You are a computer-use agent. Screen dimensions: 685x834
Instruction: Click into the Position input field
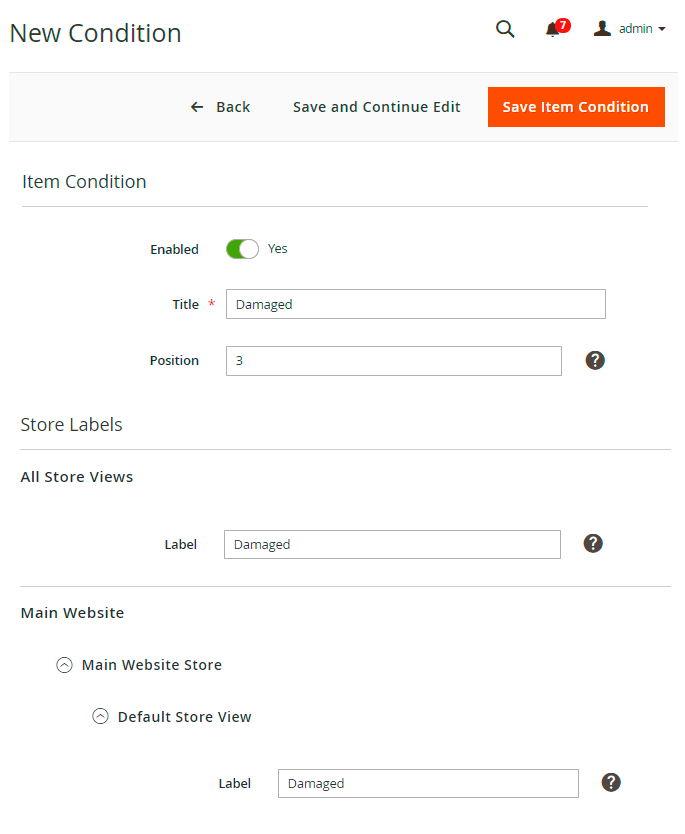click(393, 361)
